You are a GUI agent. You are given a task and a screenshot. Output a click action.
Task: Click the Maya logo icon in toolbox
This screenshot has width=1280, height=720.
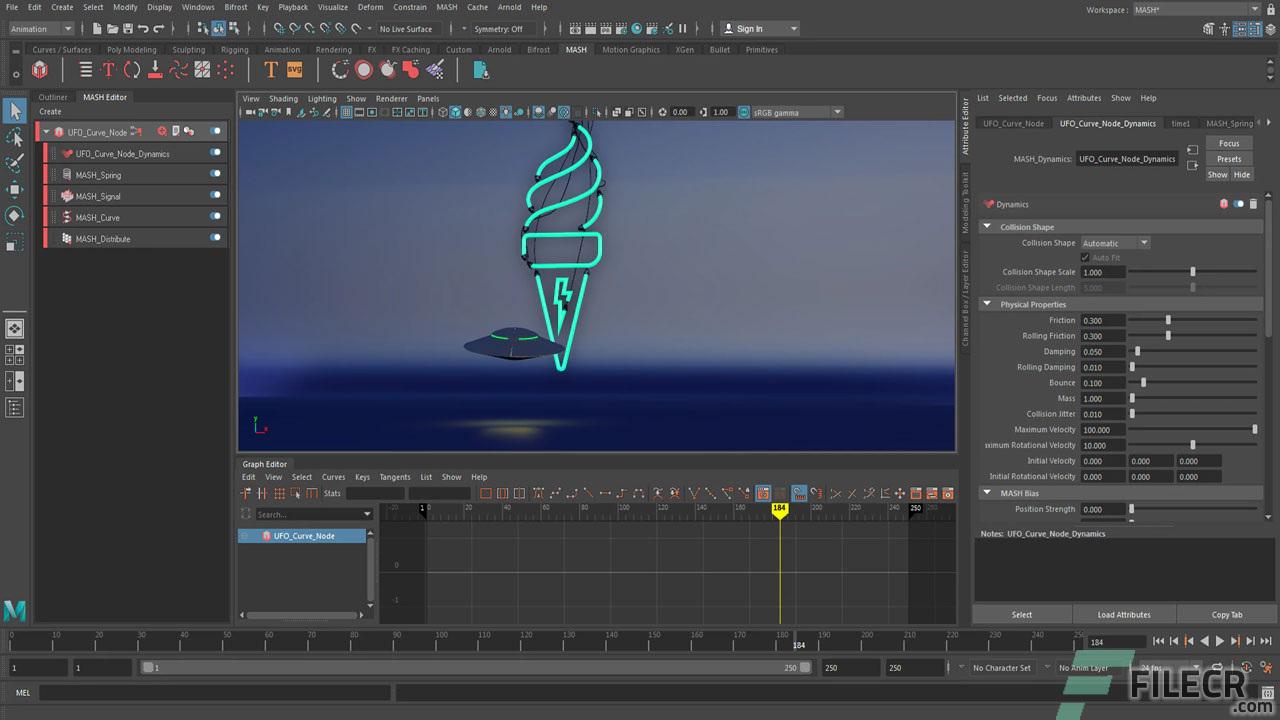(x=14, y=611)
